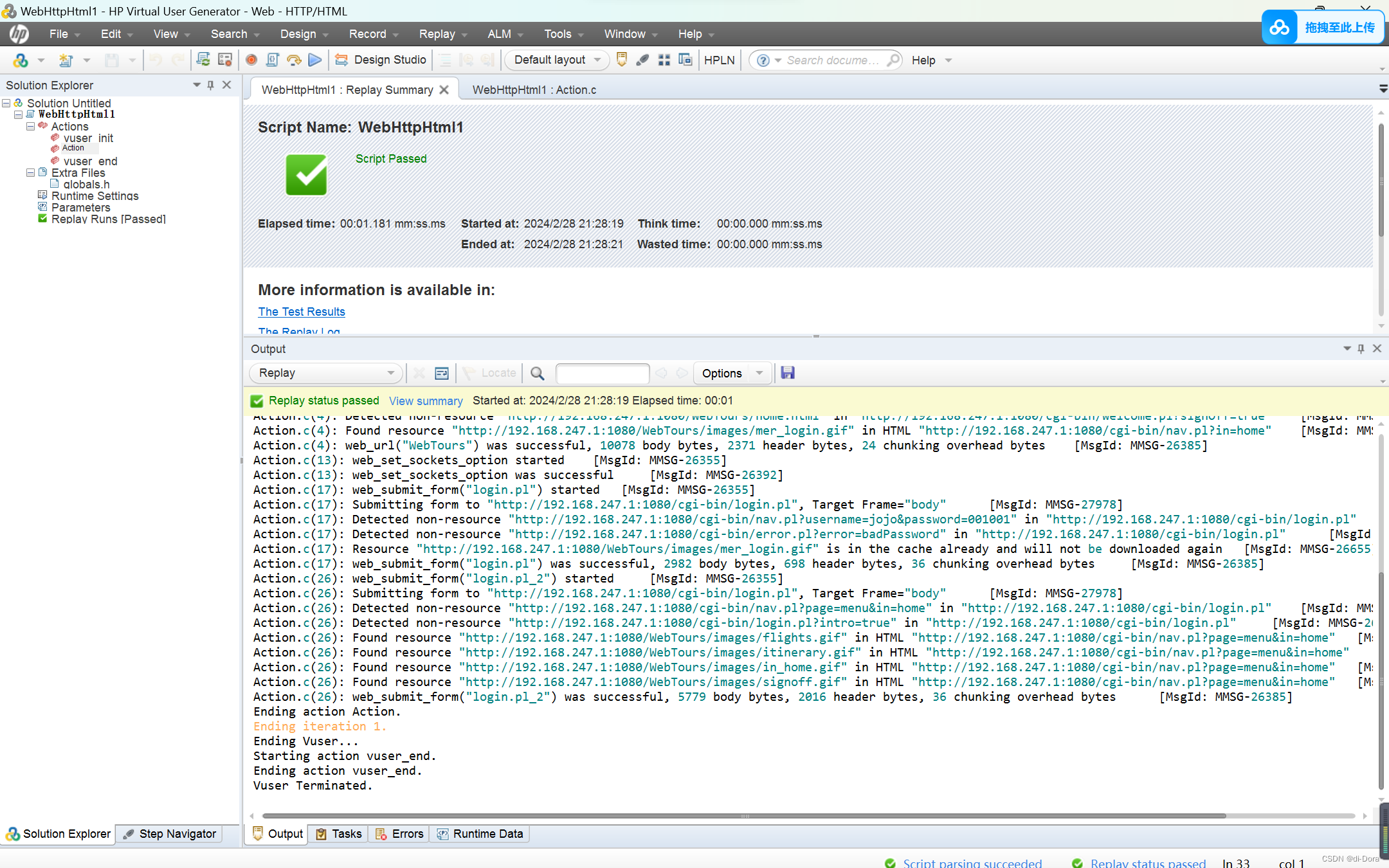Click the blue Replay play icon

315,60
